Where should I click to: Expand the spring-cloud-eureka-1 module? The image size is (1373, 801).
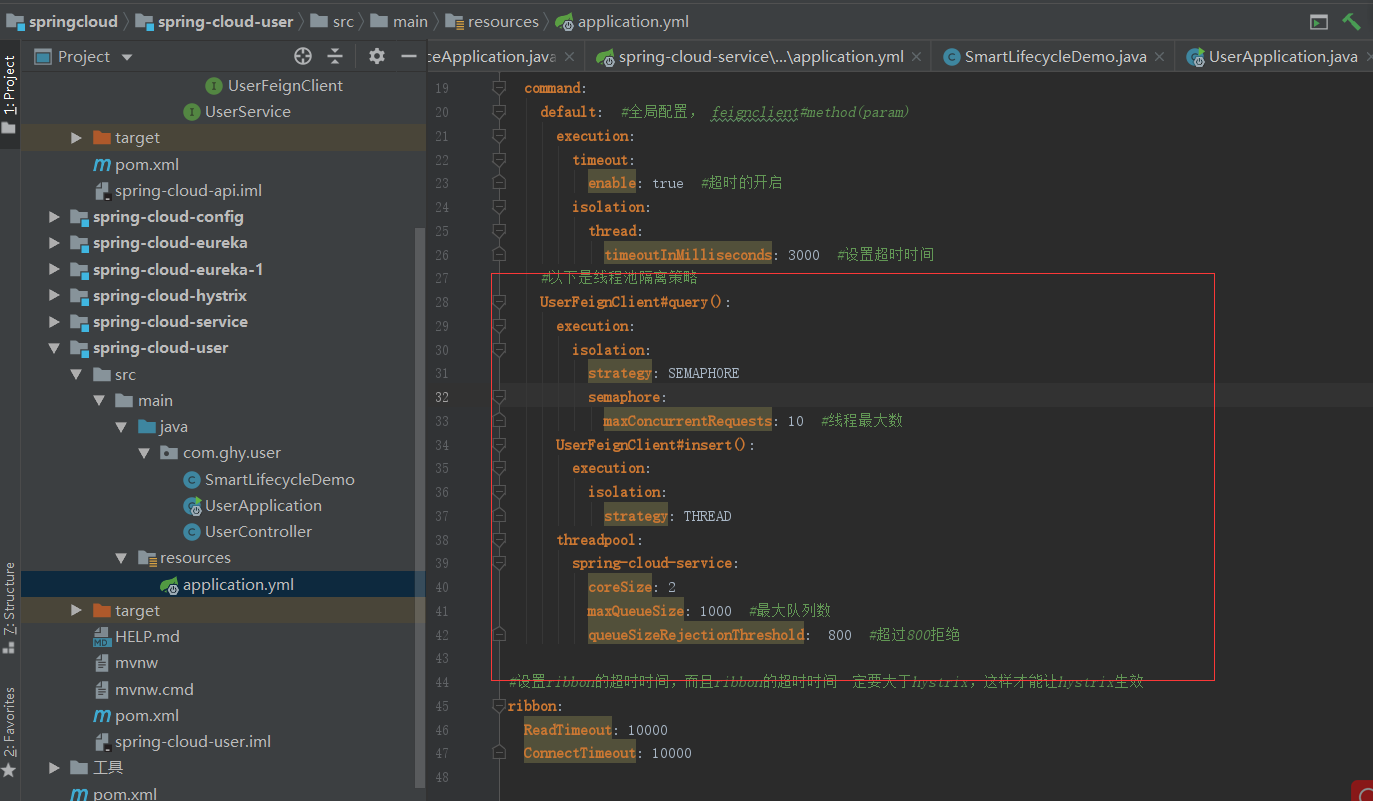click(x=55, y=270)
